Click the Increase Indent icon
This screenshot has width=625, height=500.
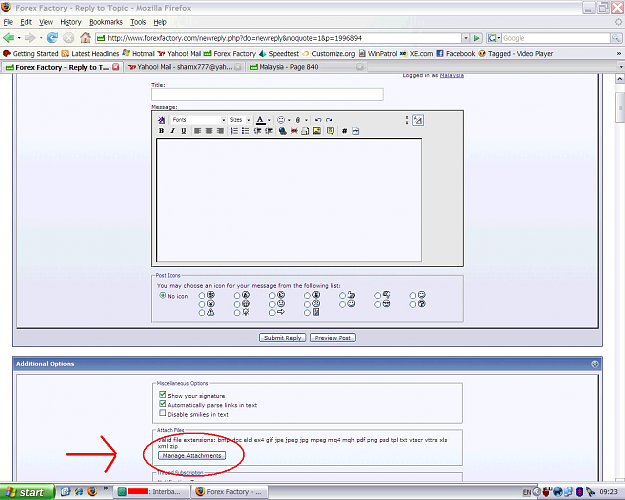coord(269,131)
